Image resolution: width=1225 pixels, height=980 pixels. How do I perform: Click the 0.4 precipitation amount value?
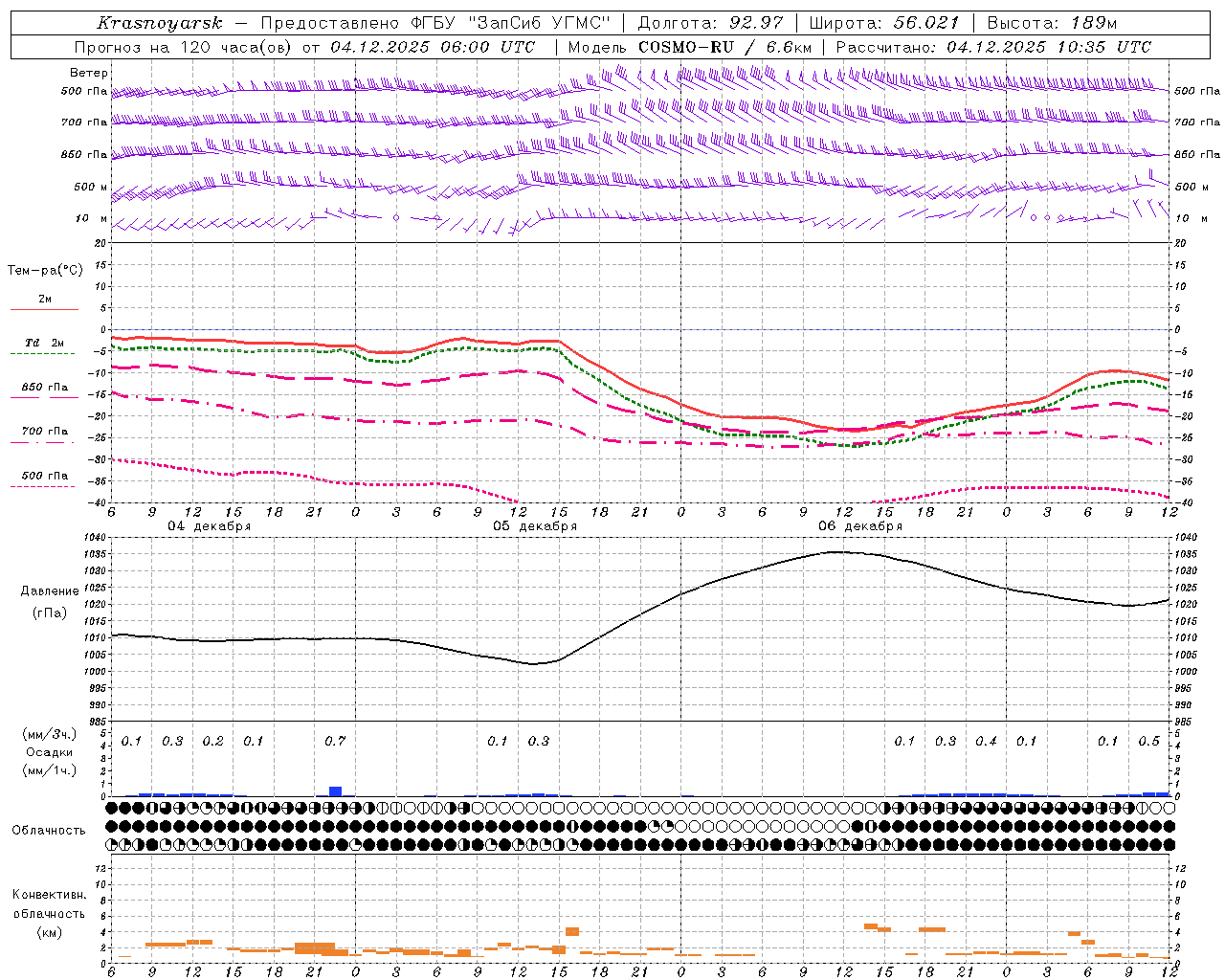tap(986, 741)
